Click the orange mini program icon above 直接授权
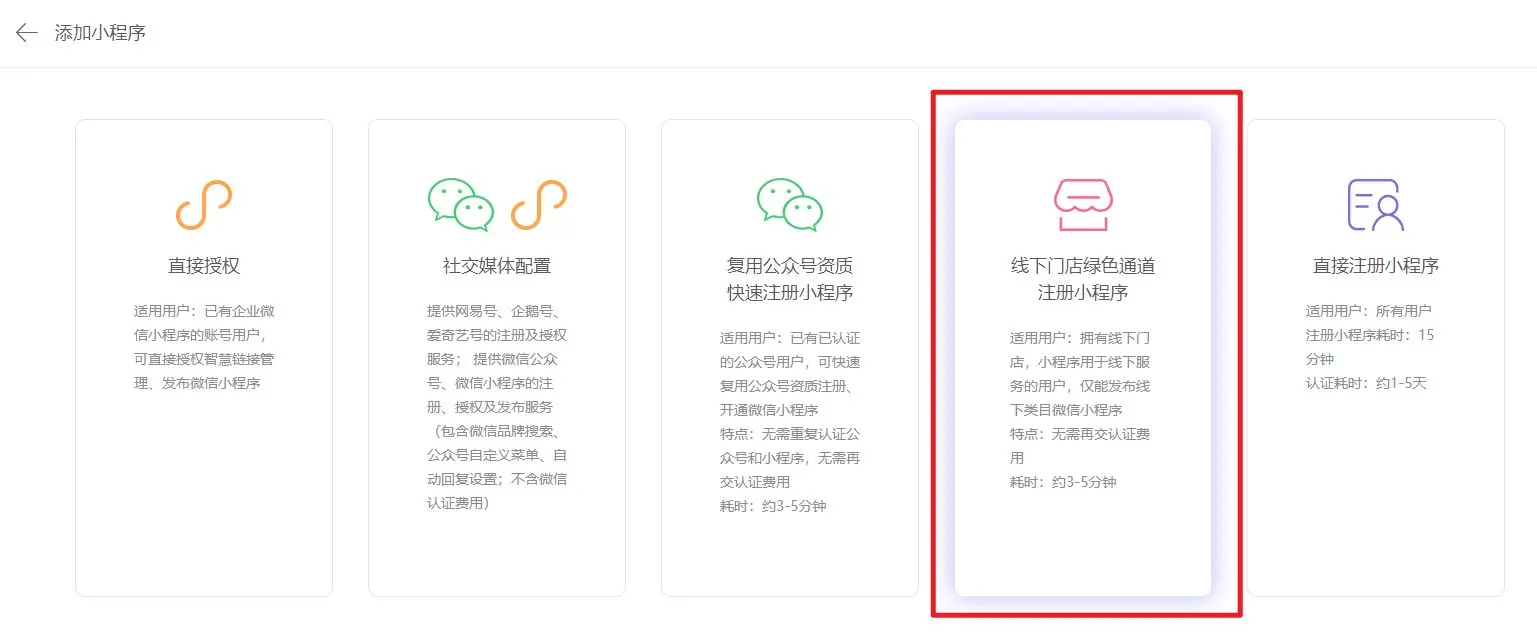Viewport: 1537px width, 634px height. (204, 205)
